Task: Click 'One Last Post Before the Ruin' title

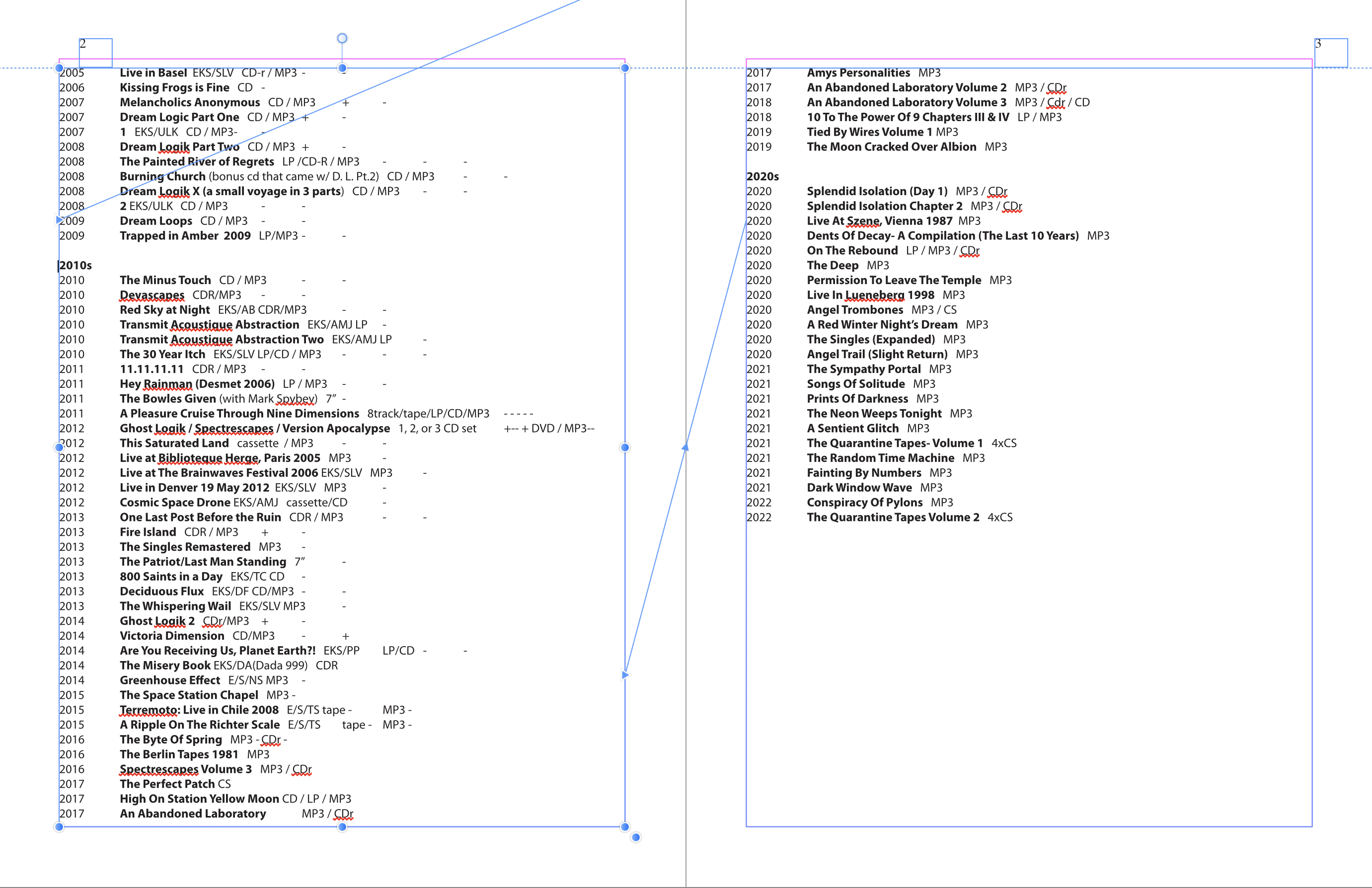Action: [201, 518]
